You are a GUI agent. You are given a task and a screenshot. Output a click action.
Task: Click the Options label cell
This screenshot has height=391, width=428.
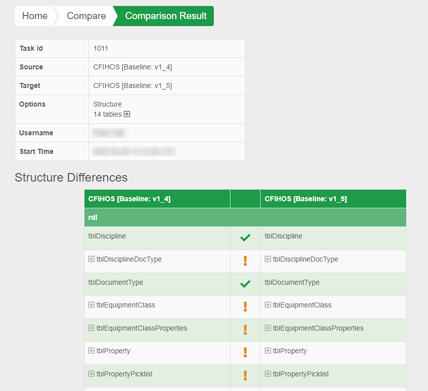[x=52, y=109]
